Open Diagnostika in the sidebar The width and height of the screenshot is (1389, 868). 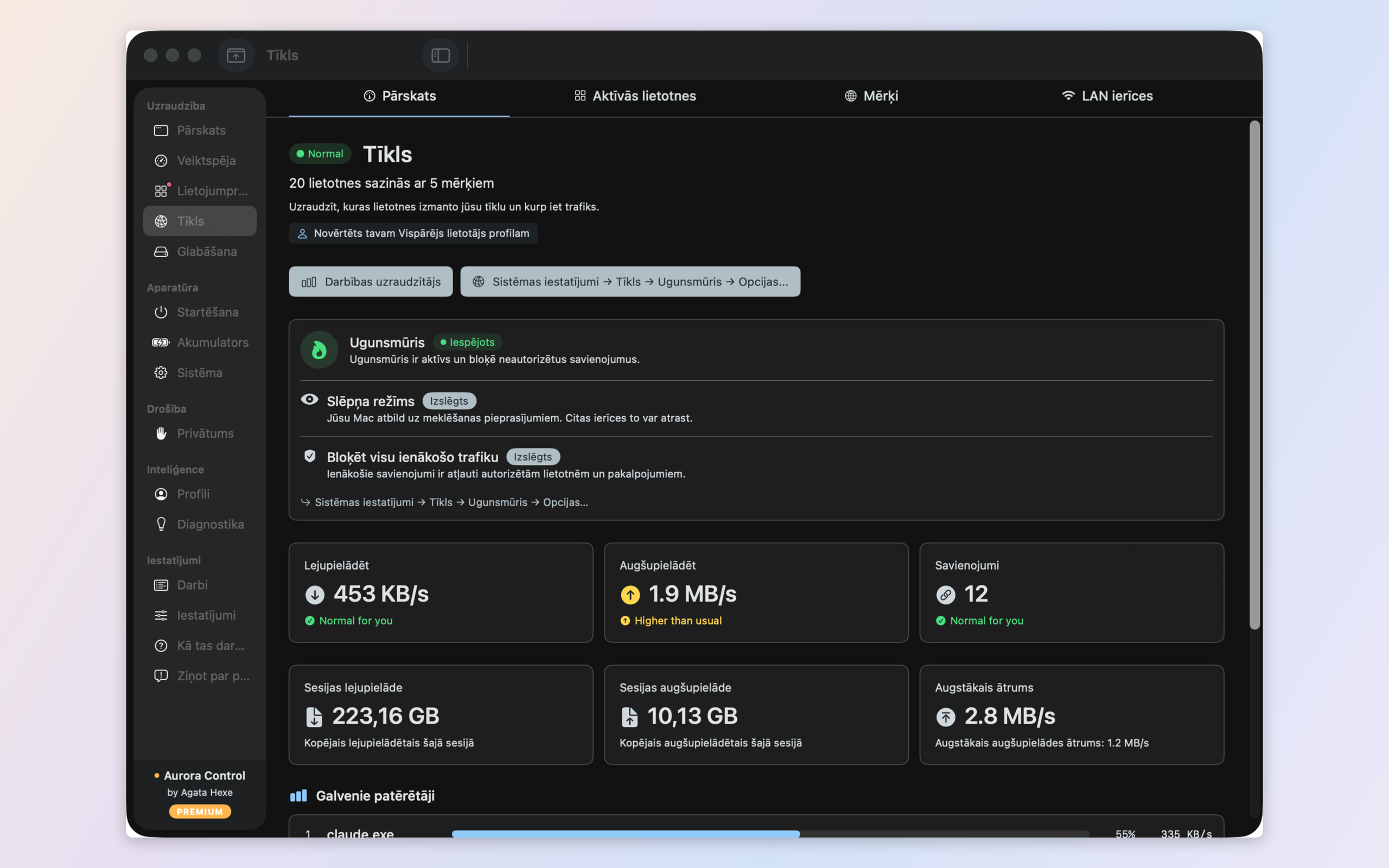point(200,524)
